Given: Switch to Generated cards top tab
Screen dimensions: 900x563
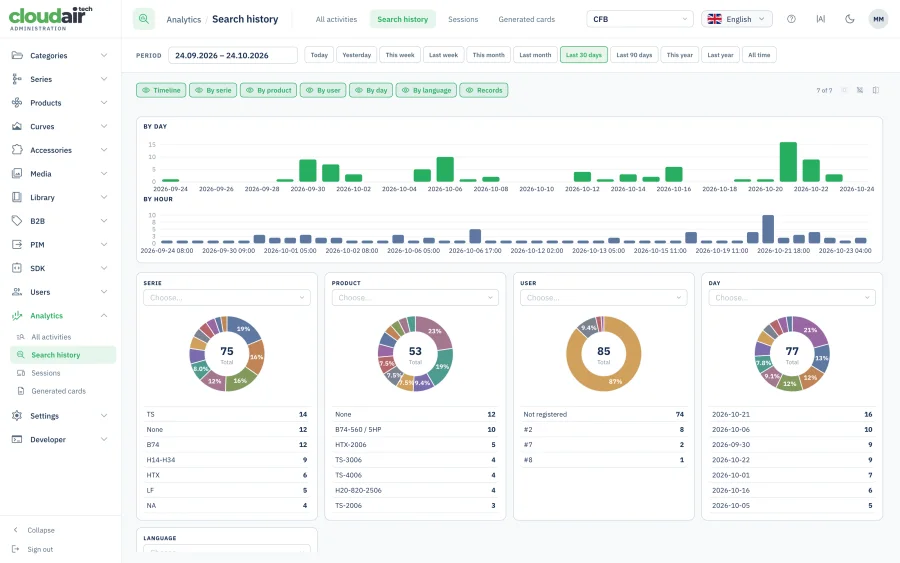Looking at the screenshot, I should (527, 19).
